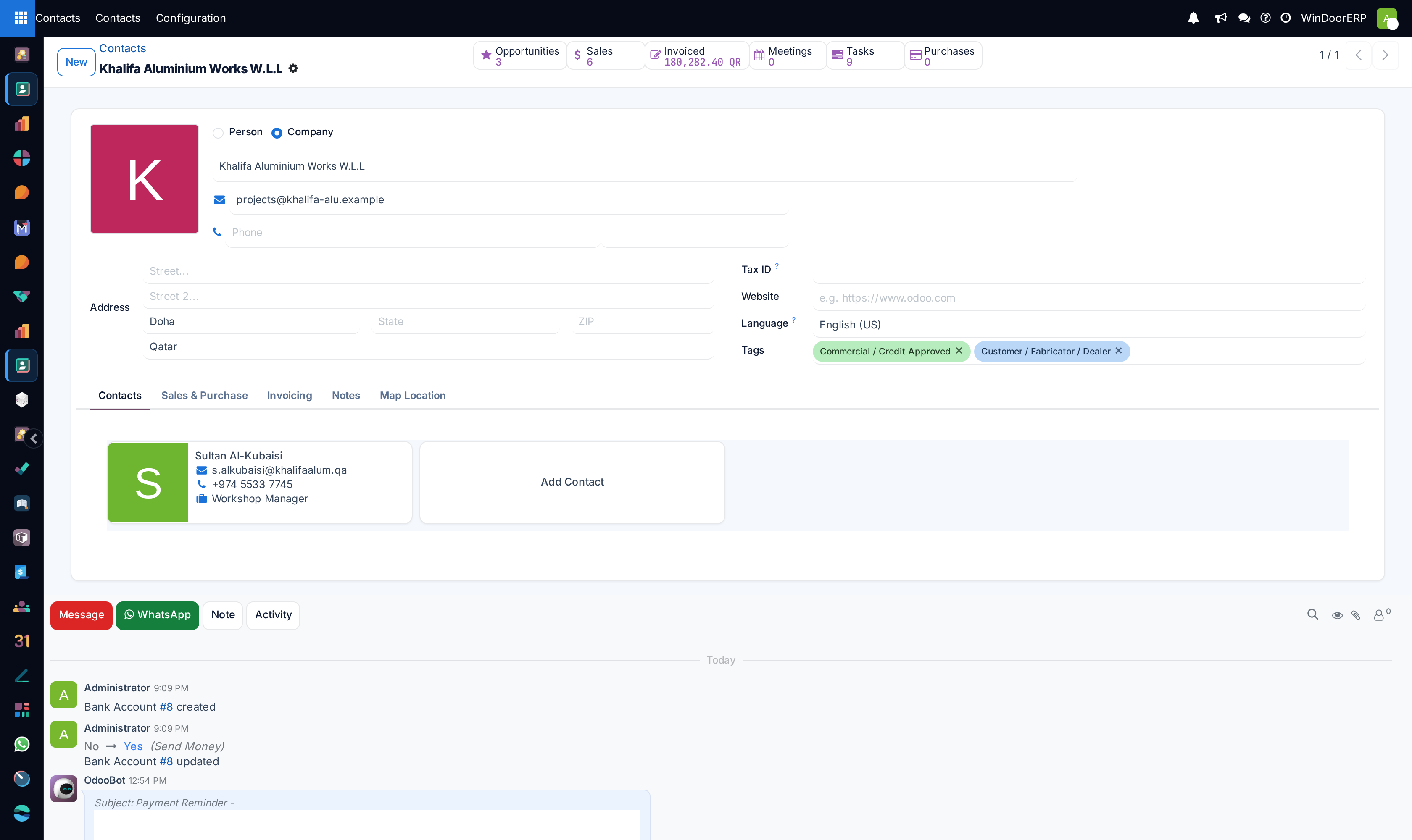The height and width of the screenshot is (840, 1412).
Task: Go to next record arrow
Action: tap(1385, 55)
